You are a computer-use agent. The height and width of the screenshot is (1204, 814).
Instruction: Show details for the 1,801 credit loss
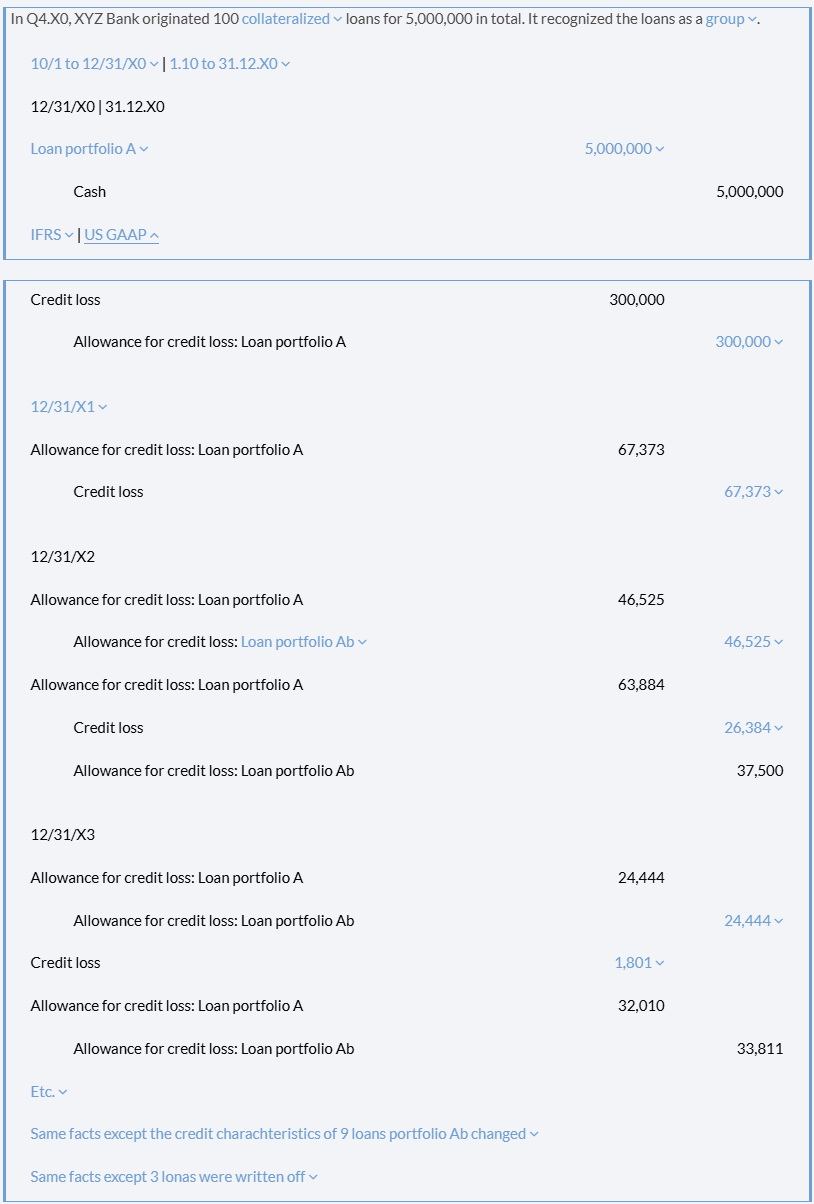639,963
